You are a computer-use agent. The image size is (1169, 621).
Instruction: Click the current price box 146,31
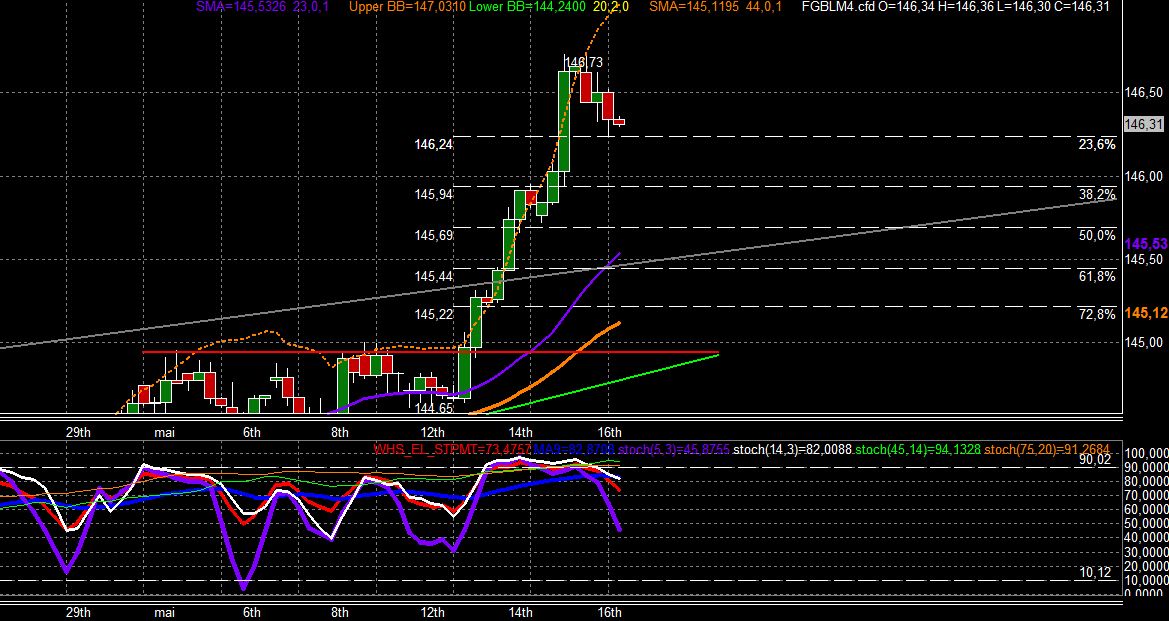pyautogui.click(x=1144, y=124)
